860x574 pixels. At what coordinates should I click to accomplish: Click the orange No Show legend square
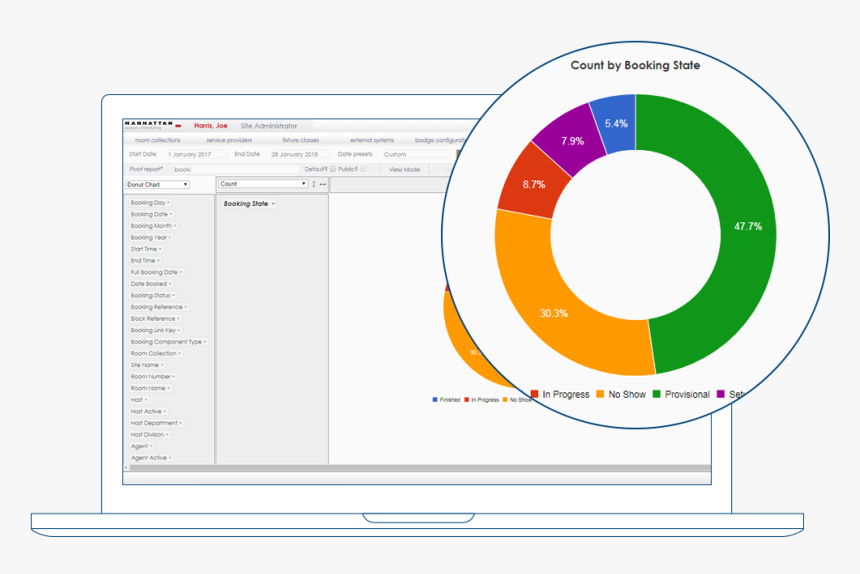click(x=600, y=394)
